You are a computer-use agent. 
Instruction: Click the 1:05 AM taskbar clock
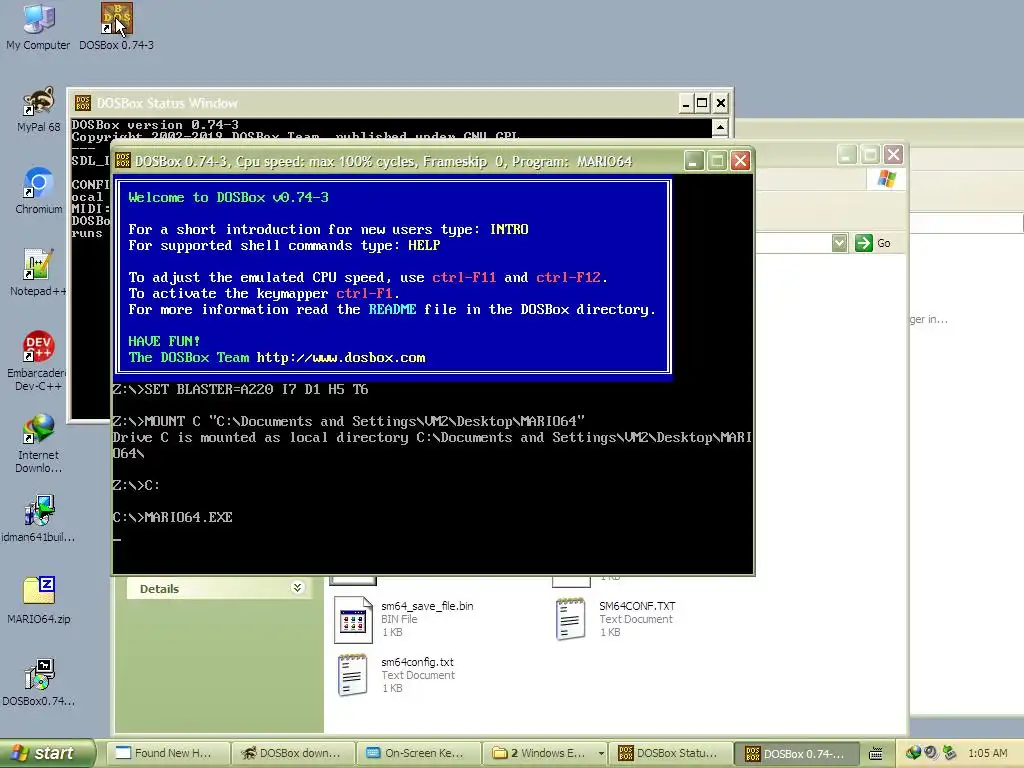click(x=987, y=753)
